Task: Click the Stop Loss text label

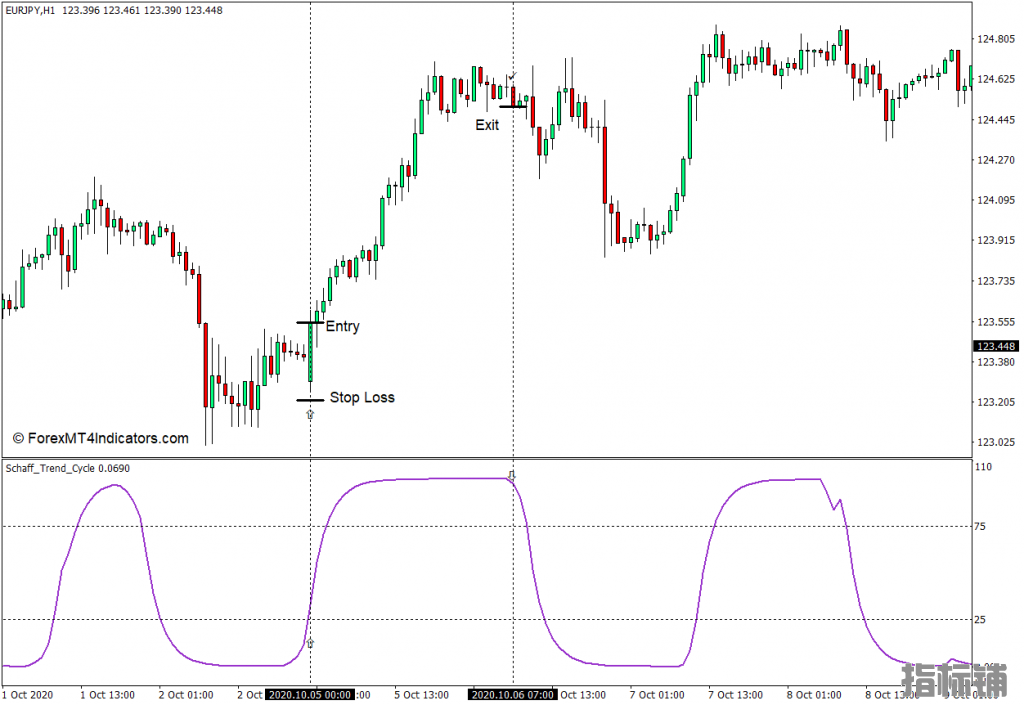Action: (362, 398)
